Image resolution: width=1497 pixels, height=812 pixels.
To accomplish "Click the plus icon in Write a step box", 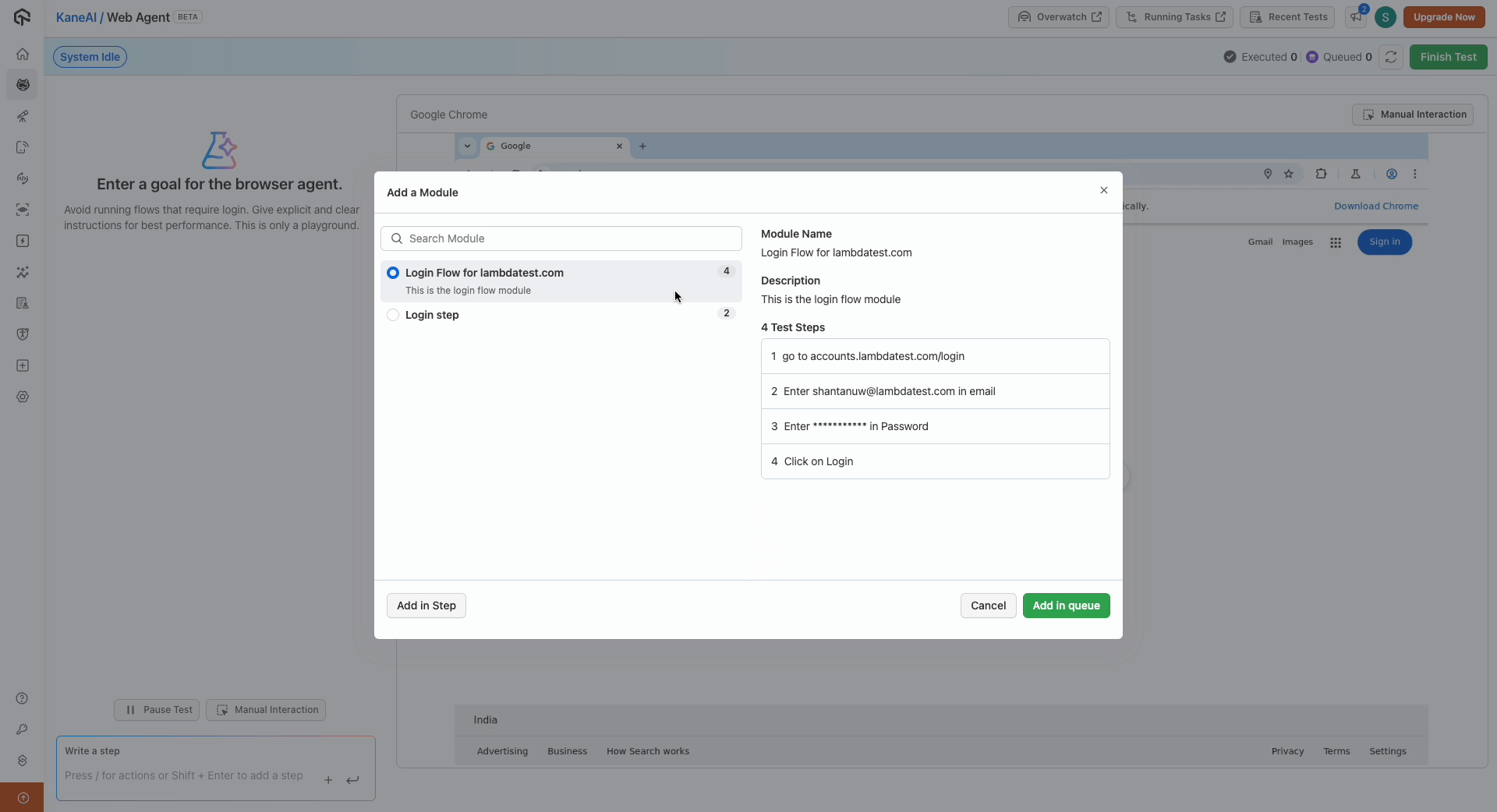I will pos(328,780).
